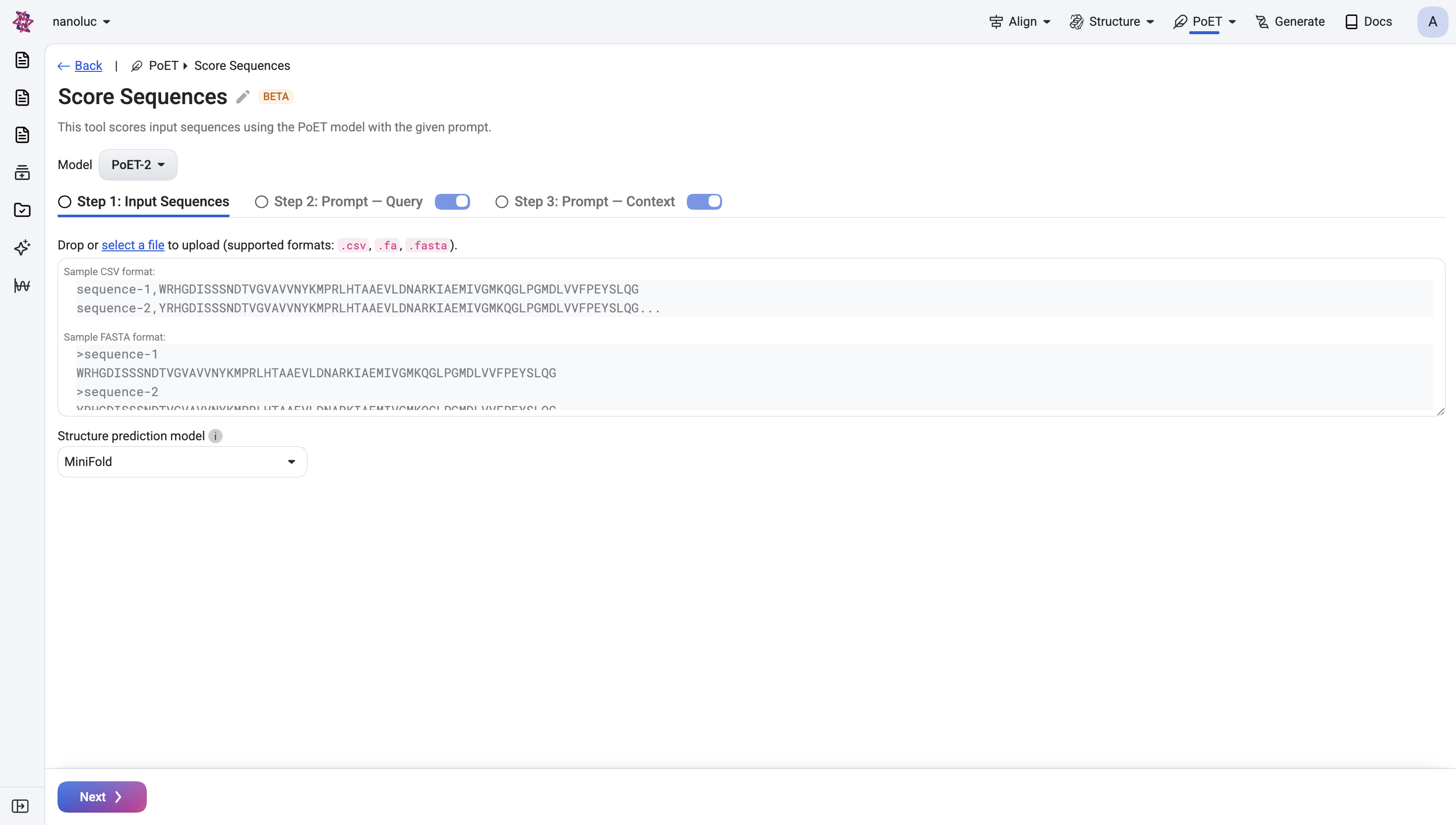Switch to the Step 3: Prompt — Context tab
Image resolution: width=1456 pixels, height=825 pixels.
pos(585,202)
